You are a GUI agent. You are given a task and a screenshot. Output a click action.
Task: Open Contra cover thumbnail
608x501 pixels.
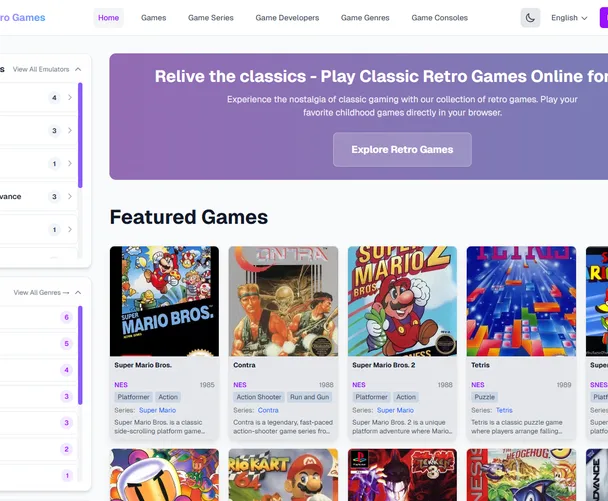[283, 301]
